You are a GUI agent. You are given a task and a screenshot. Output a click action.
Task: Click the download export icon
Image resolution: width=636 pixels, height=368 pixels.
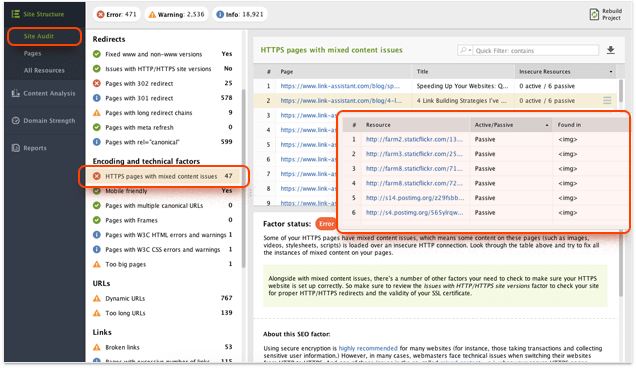(610, 50)
